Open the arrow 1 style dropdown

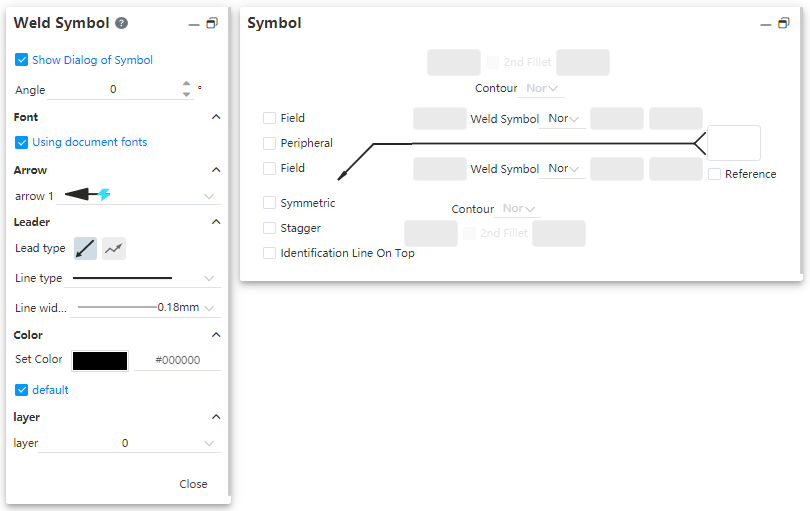point(209,196)
